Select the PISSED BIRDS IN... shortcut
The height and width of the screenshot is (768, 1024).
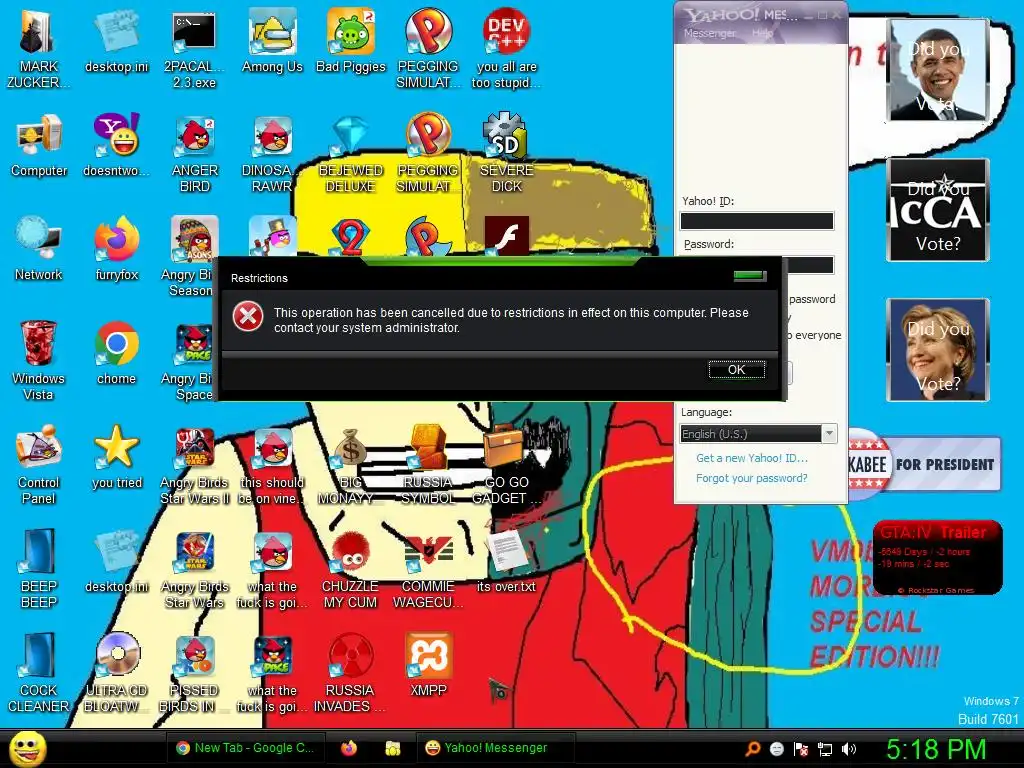[195, 672]
